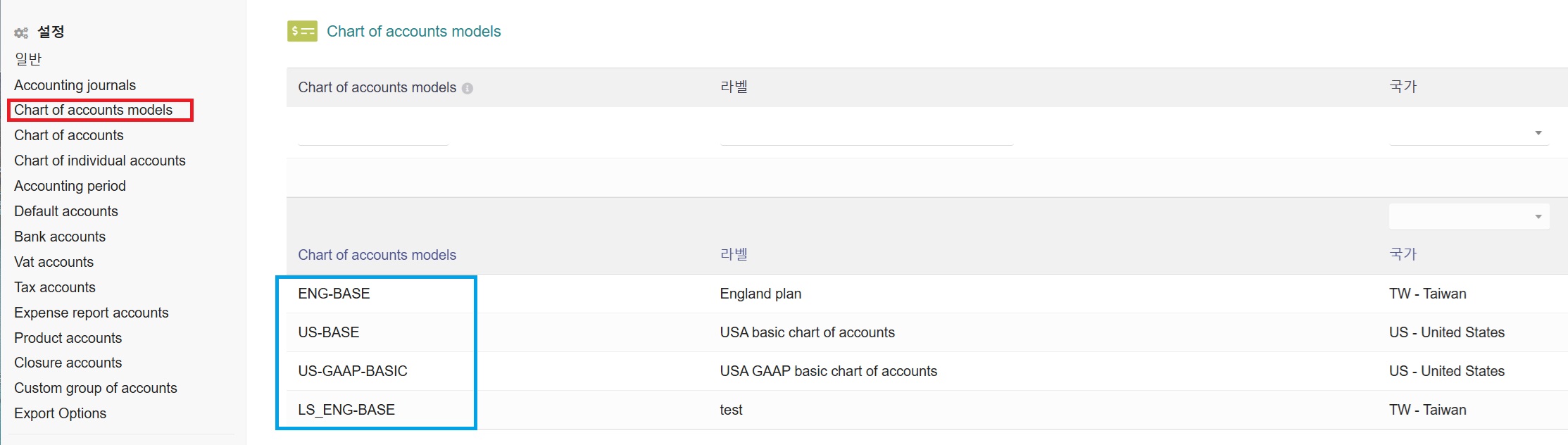The width and height of the screenshot is (1568, 445).
Task: Click the label input field in add form
Action: [x=866, y=134]
